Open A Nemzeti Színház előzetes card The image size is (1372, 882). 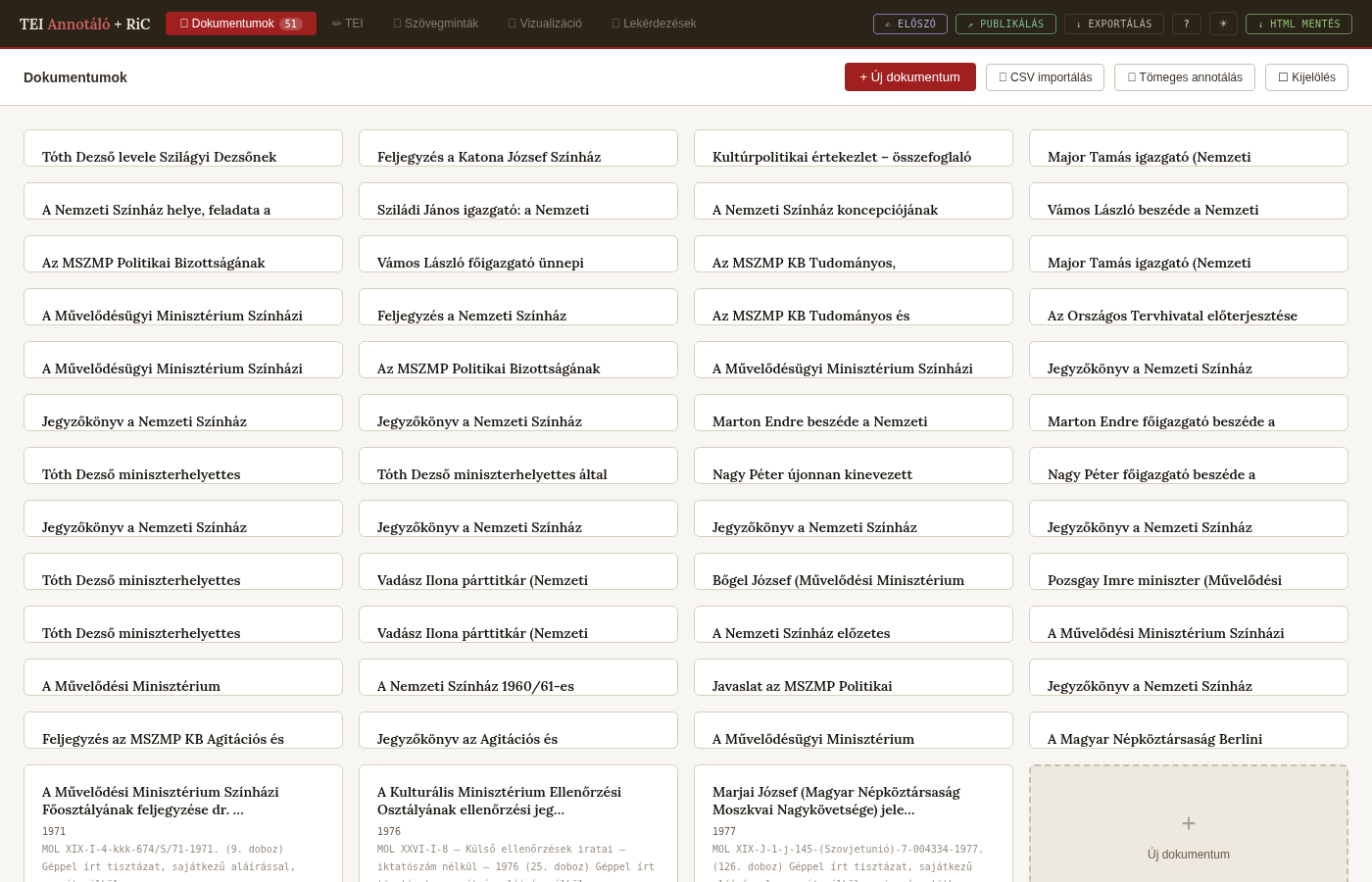pyautogui.click(x=854, y=624)
